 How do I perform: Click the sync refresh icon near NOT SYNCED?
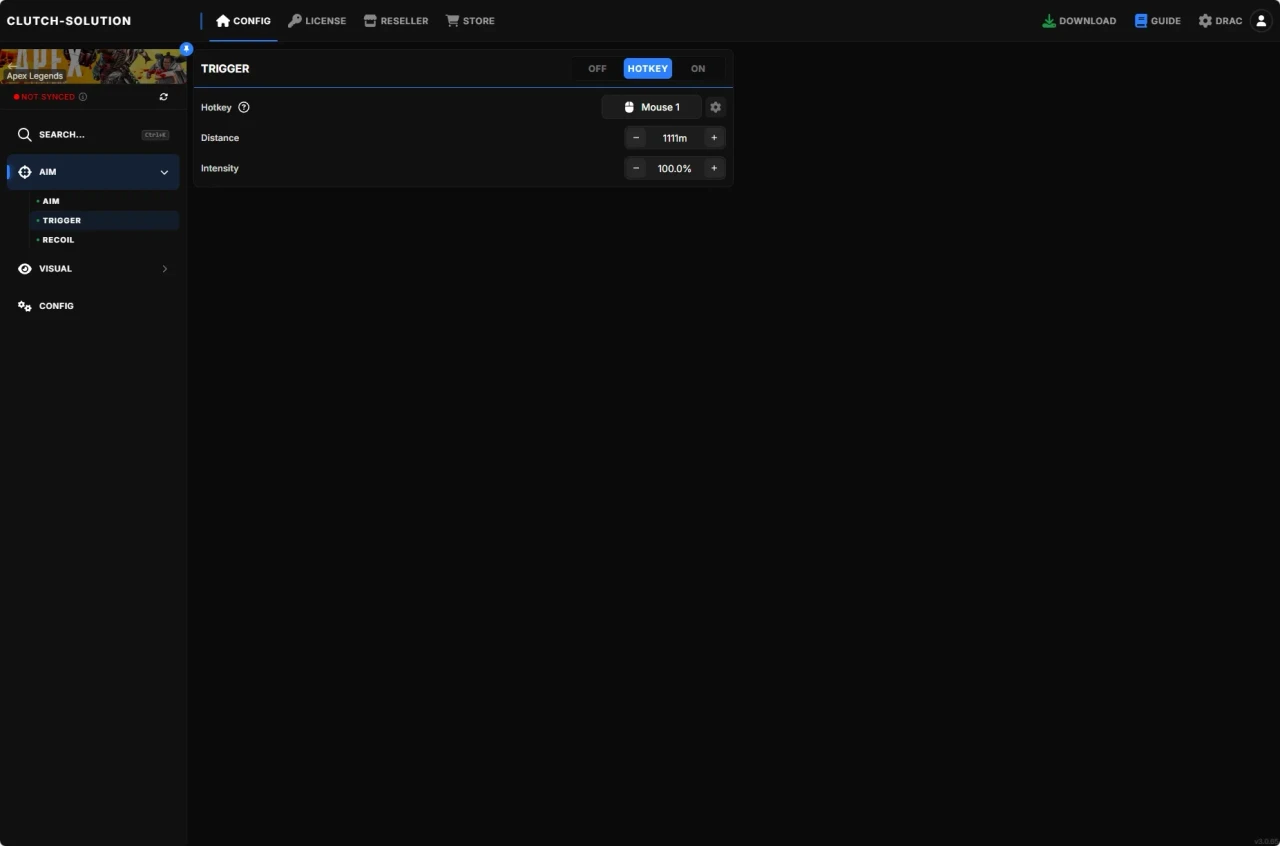point(164,96)
